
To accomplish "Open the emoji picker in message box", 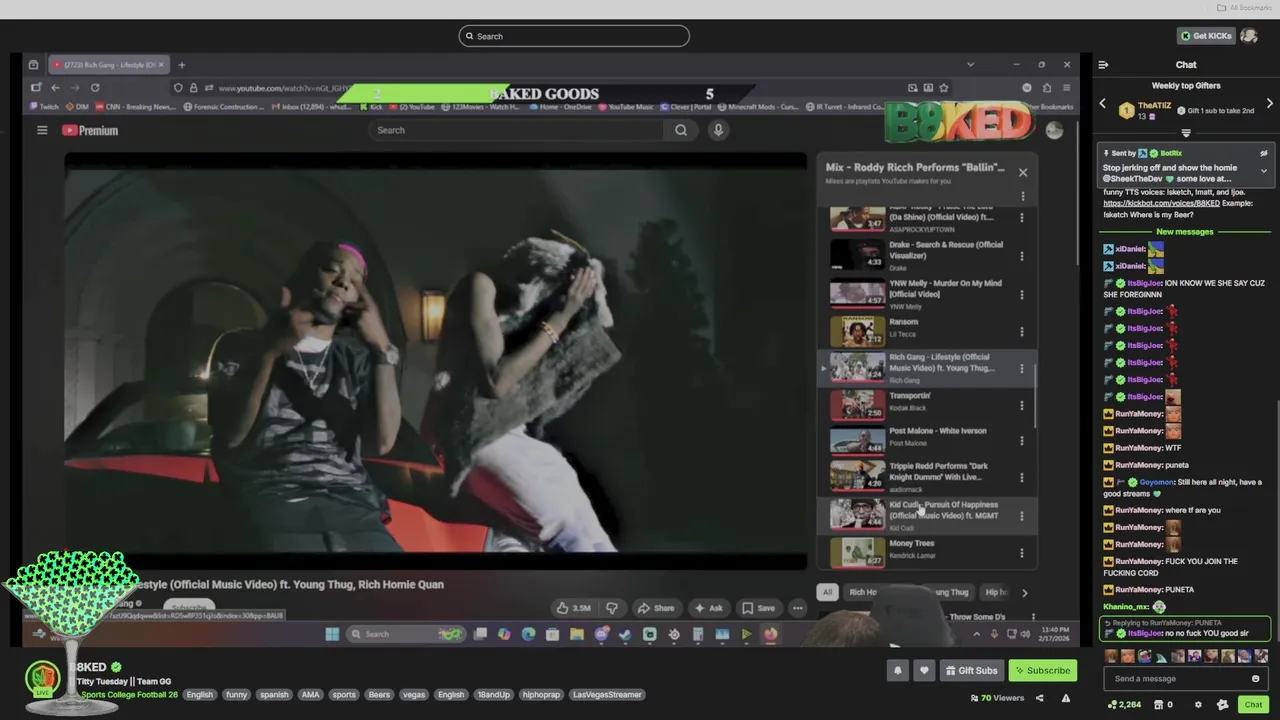I will (1256, 679).
